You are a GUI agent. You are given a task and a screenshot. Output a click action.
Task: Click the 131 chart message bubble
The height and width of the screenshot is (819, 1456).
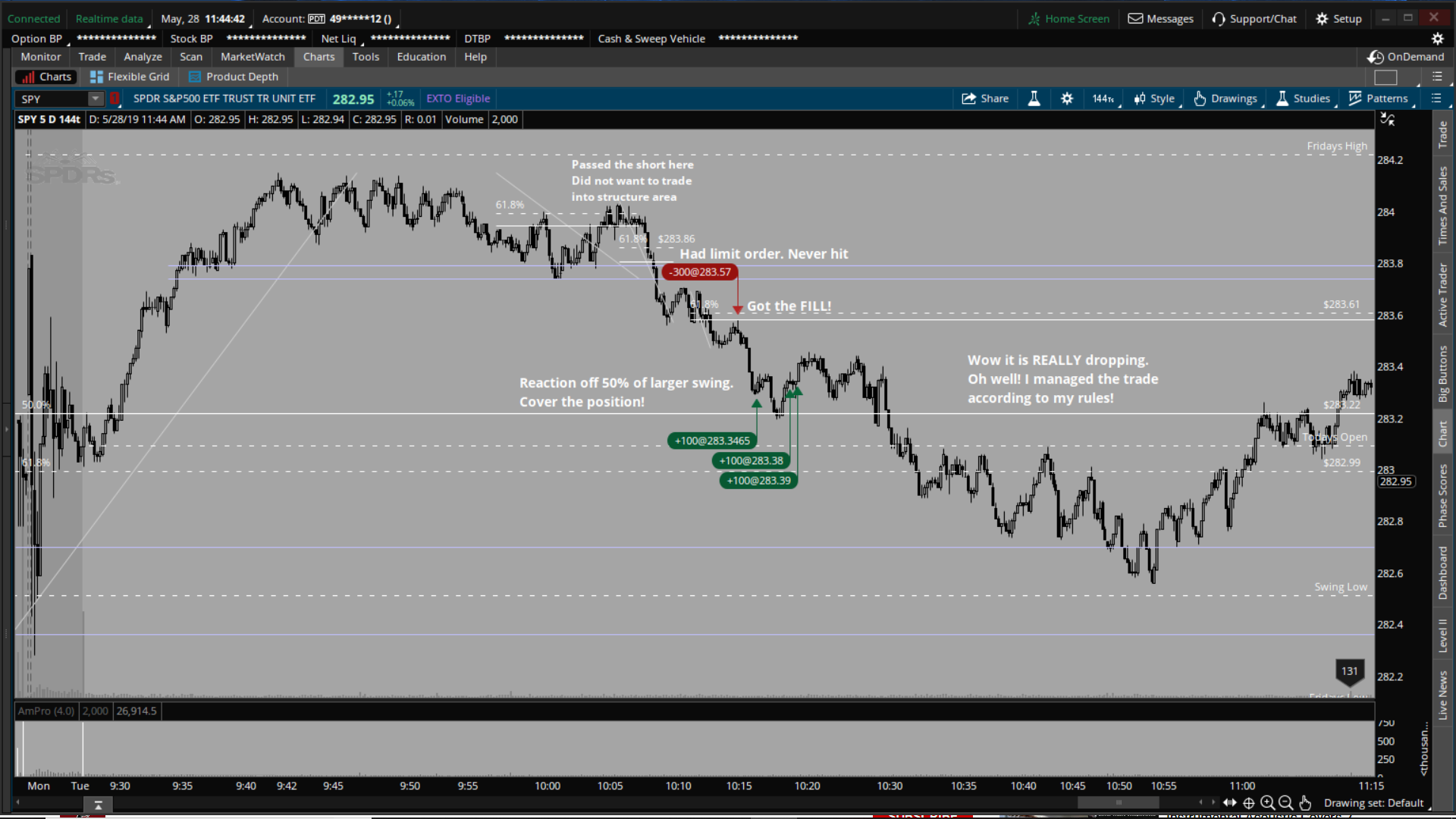point(1349,672)
